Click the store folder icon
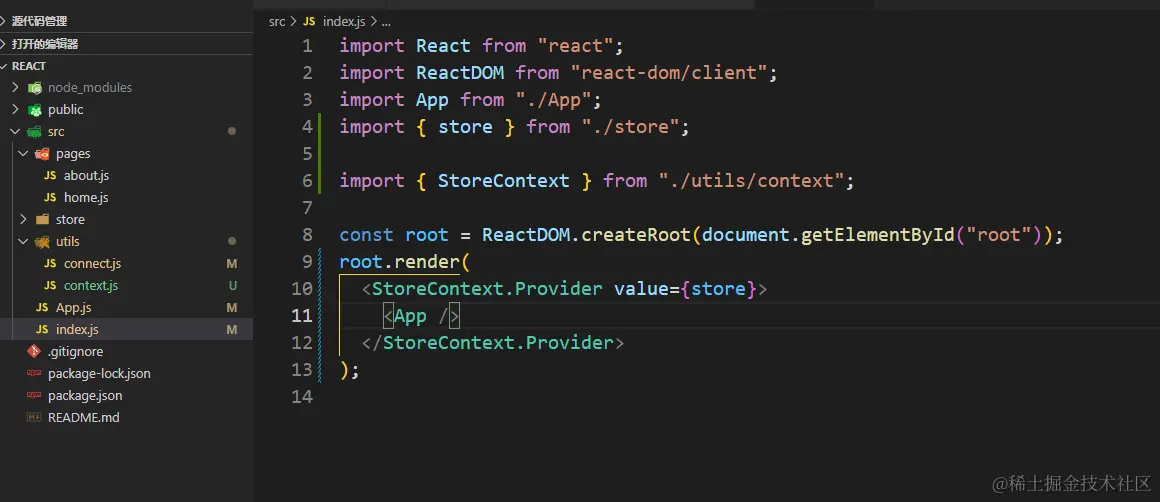Image resolution: width=1160 pixels, height=502 pixels. coord(43,220)
